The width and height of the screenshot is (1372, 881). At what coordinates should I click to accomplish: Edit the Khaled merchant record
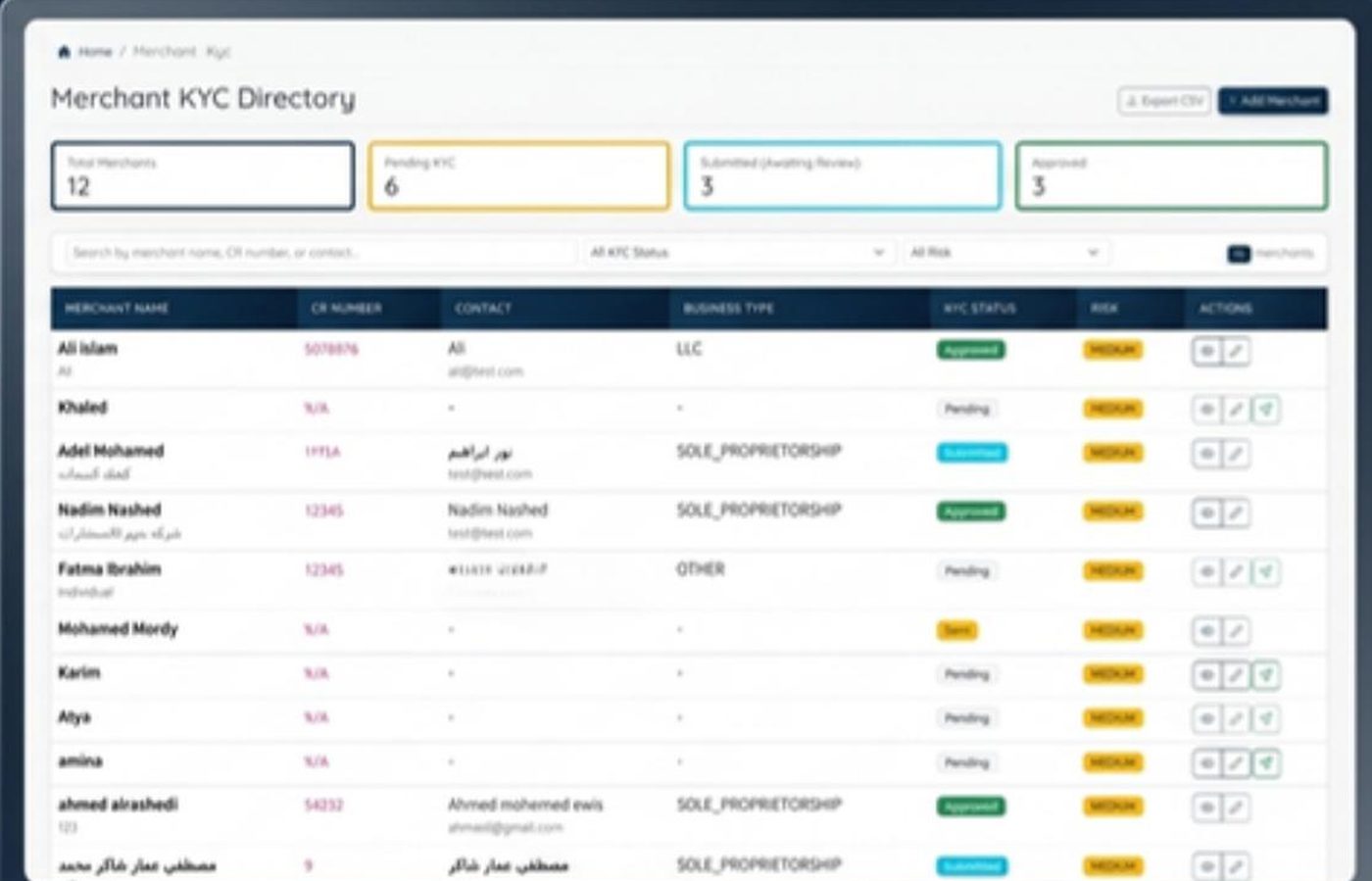click(x=1236, y=410)
